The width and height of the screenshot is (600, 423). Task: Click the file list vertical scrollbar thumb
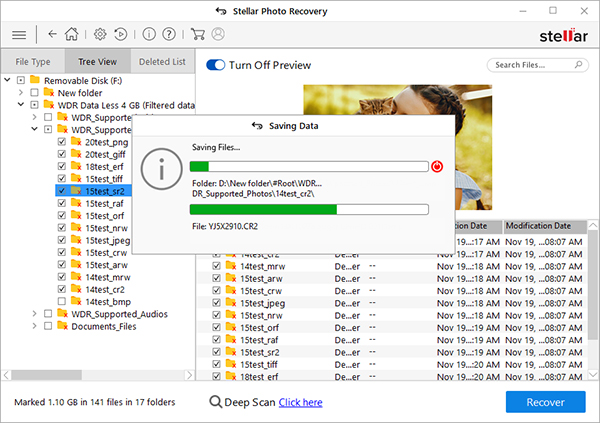tap(592, 285)
